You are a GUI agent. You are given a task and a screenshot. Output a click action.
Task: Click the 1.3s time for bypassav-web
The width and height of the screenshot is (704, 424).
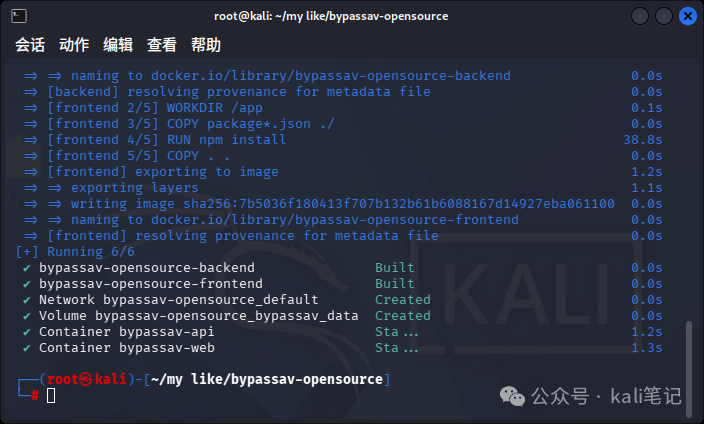(647, 348)
